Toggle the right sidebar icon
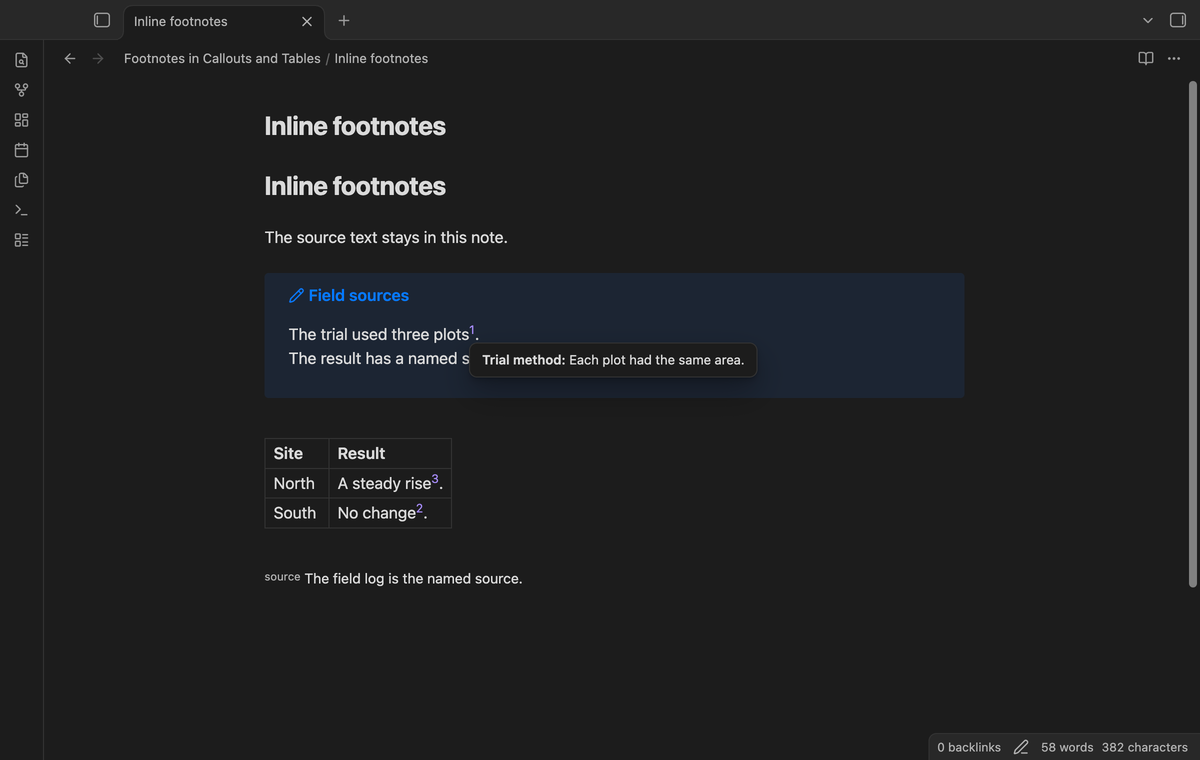The height and width of the screenshot is (760, 1200). (1177, 20)
